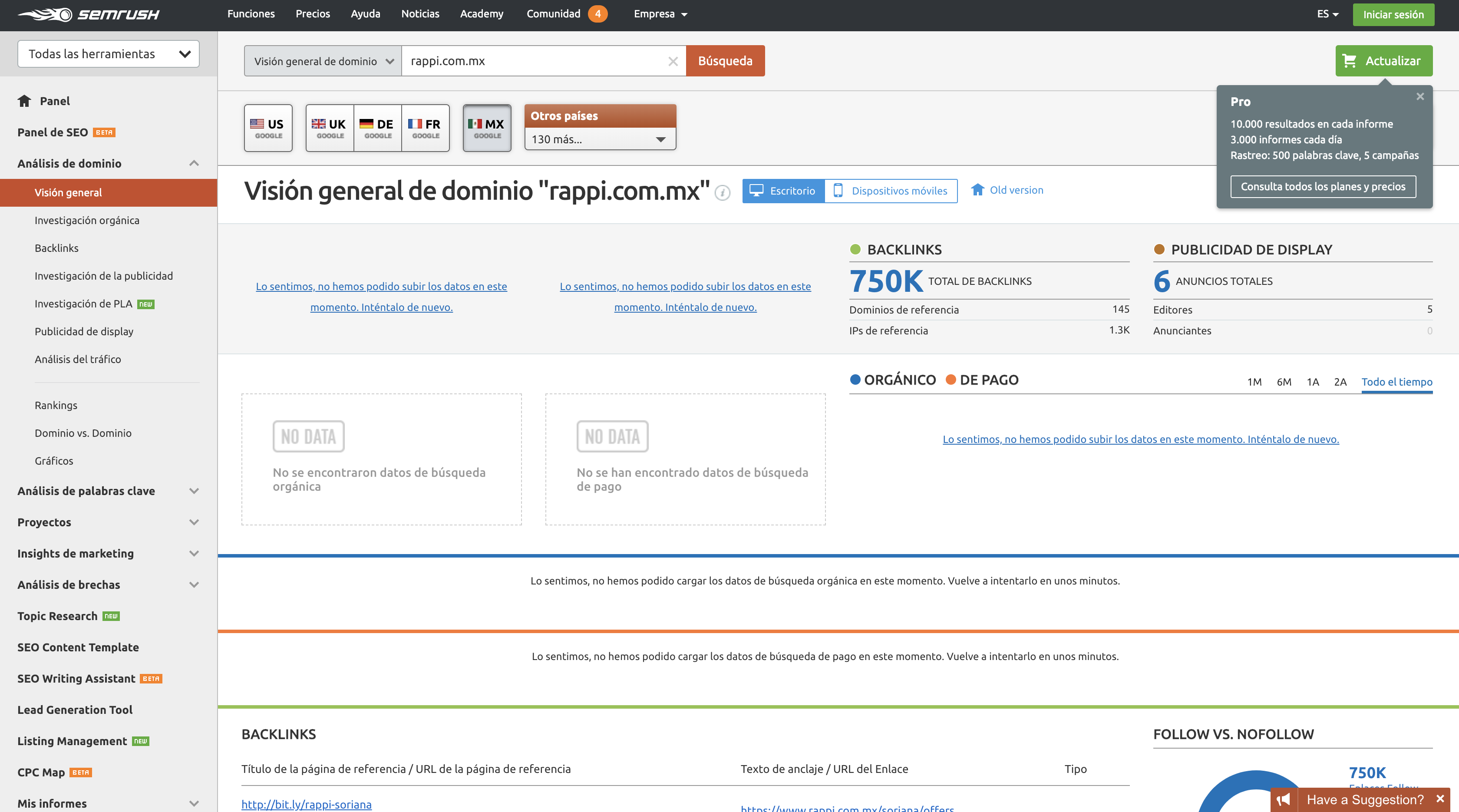Open Análisis del tráfico in sidebar

[78, 359]
